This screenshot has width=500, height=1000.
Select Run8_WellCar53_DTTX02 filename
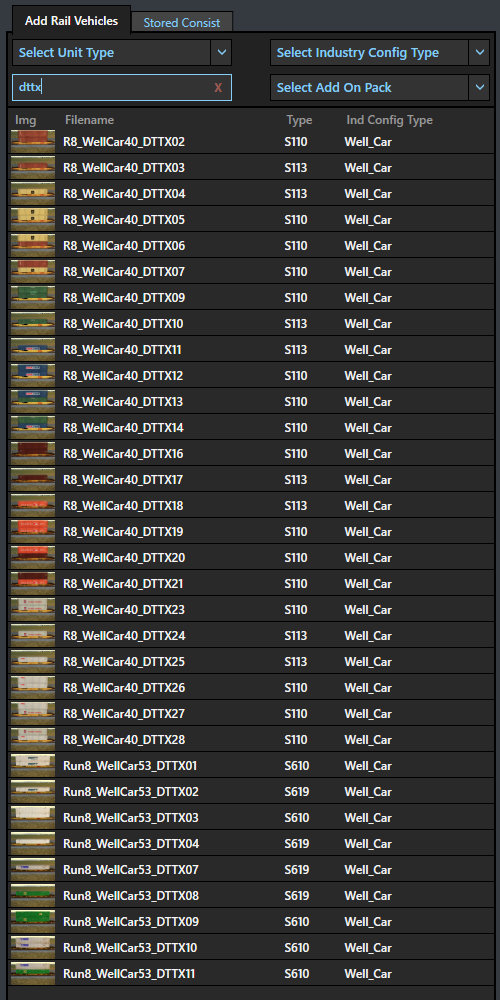[131, 792]
